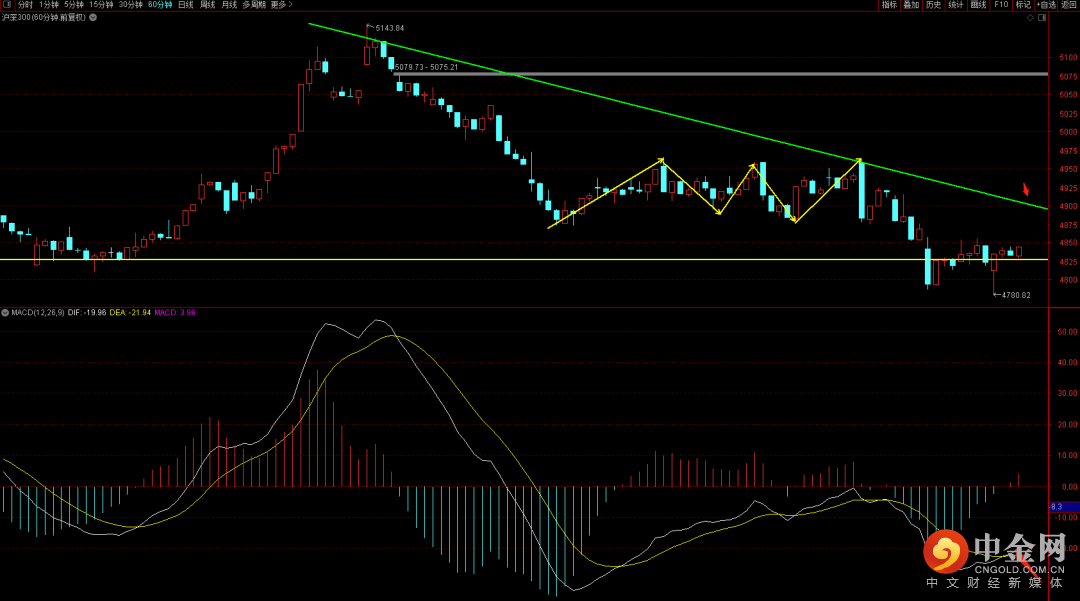This screenshot has height=601, width=1080.
Task: Click the 5100 price axis label
Action: tap(1069, 58)
